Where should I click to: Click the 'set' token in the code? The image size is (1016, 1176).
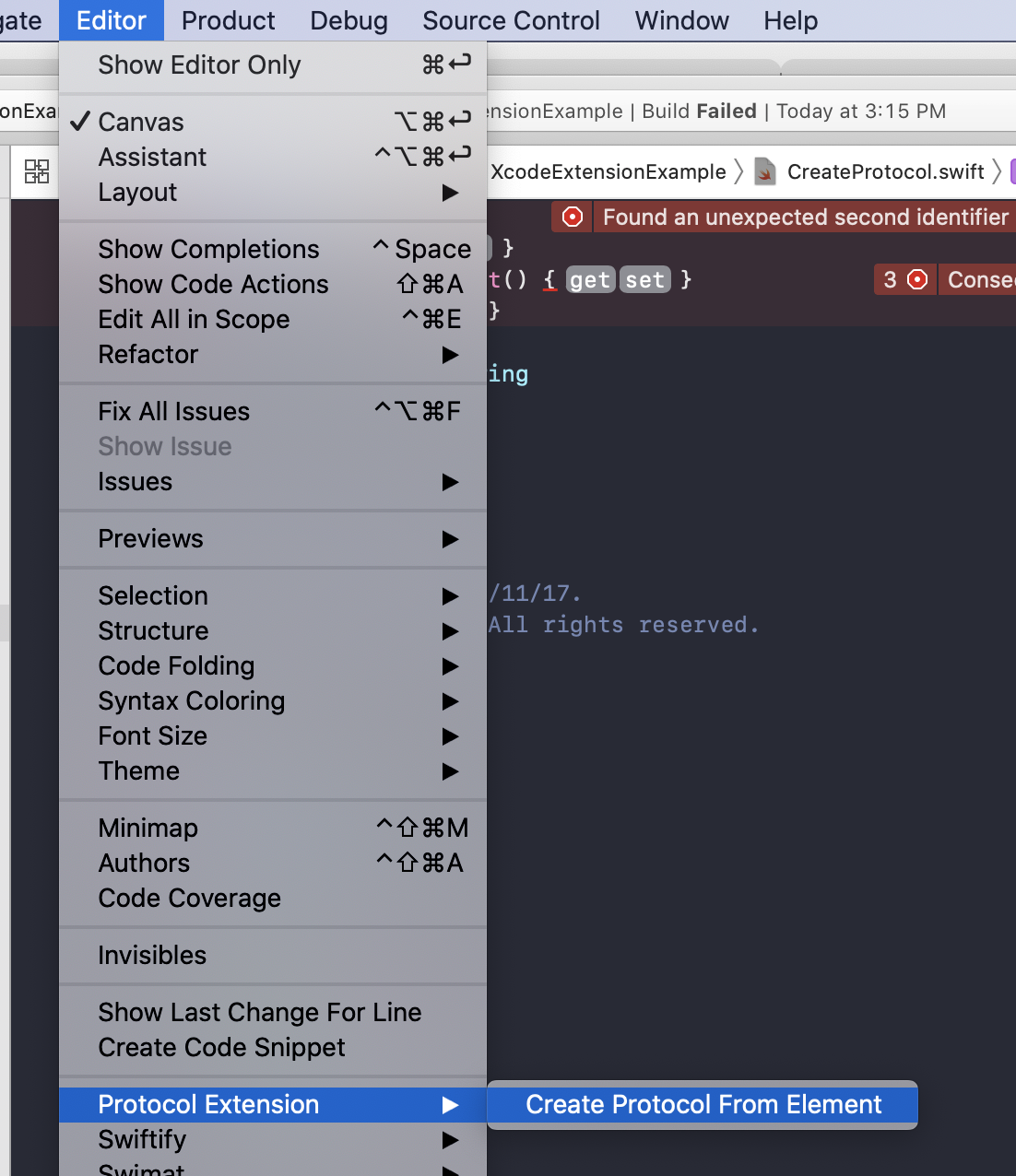tap(645, 280)
